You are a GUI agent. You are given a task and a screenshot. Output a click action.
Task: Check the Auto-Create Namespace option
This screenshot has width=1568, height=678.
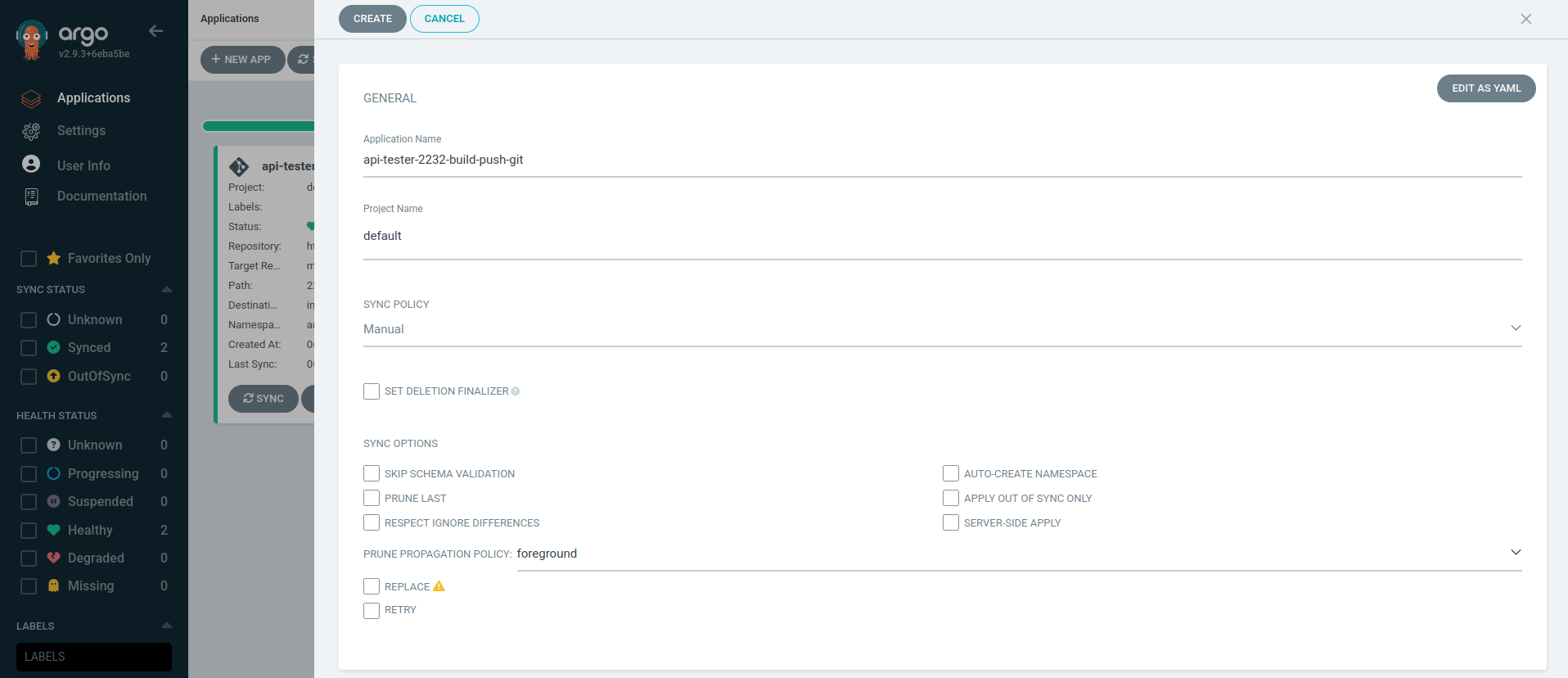951,473
